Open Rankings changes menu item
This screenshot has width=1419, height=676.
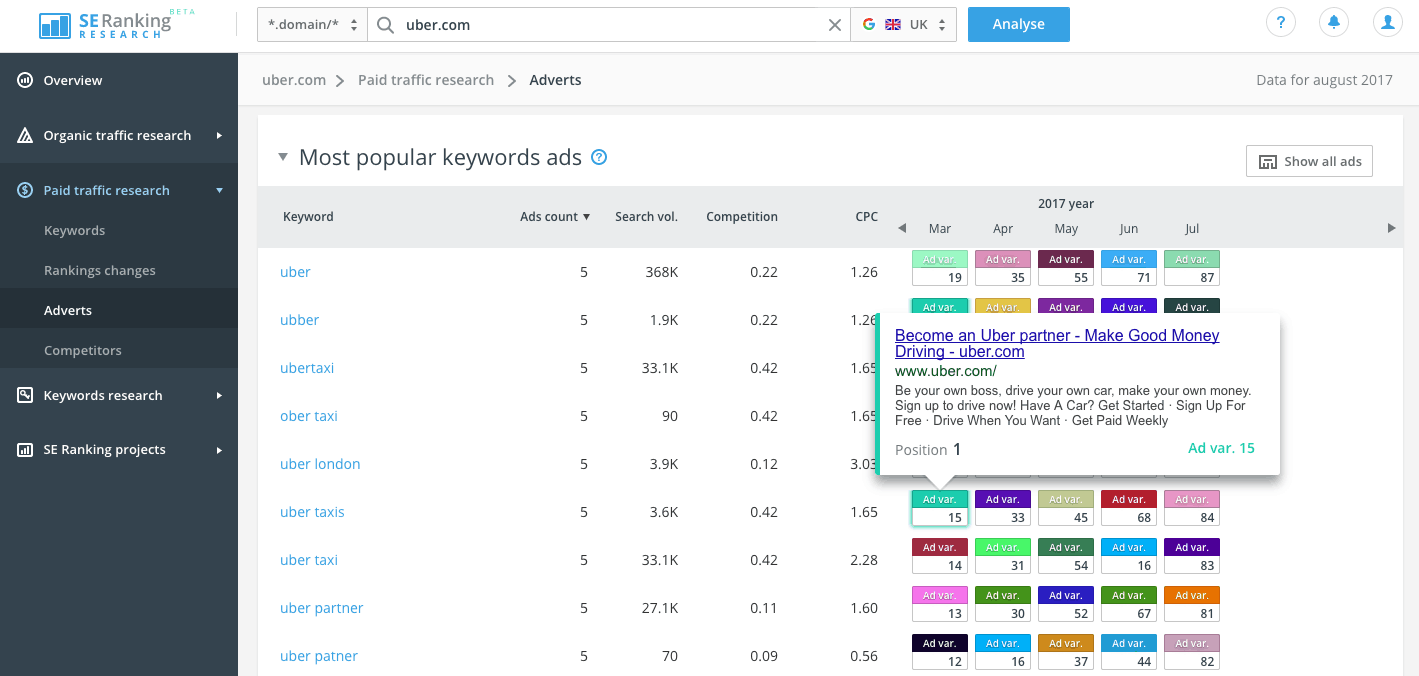point(99,270)
